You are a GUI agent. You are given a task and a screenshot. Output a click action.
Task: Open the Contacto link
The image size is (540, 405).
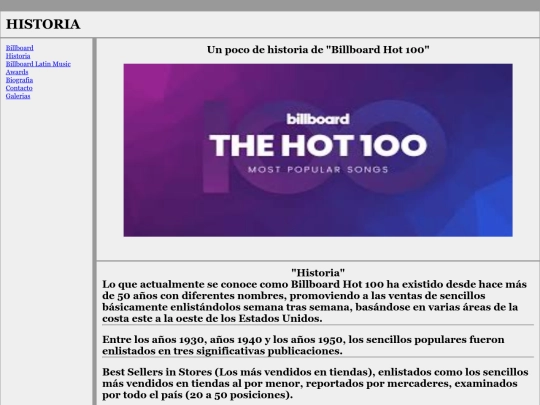pos(19,88)
